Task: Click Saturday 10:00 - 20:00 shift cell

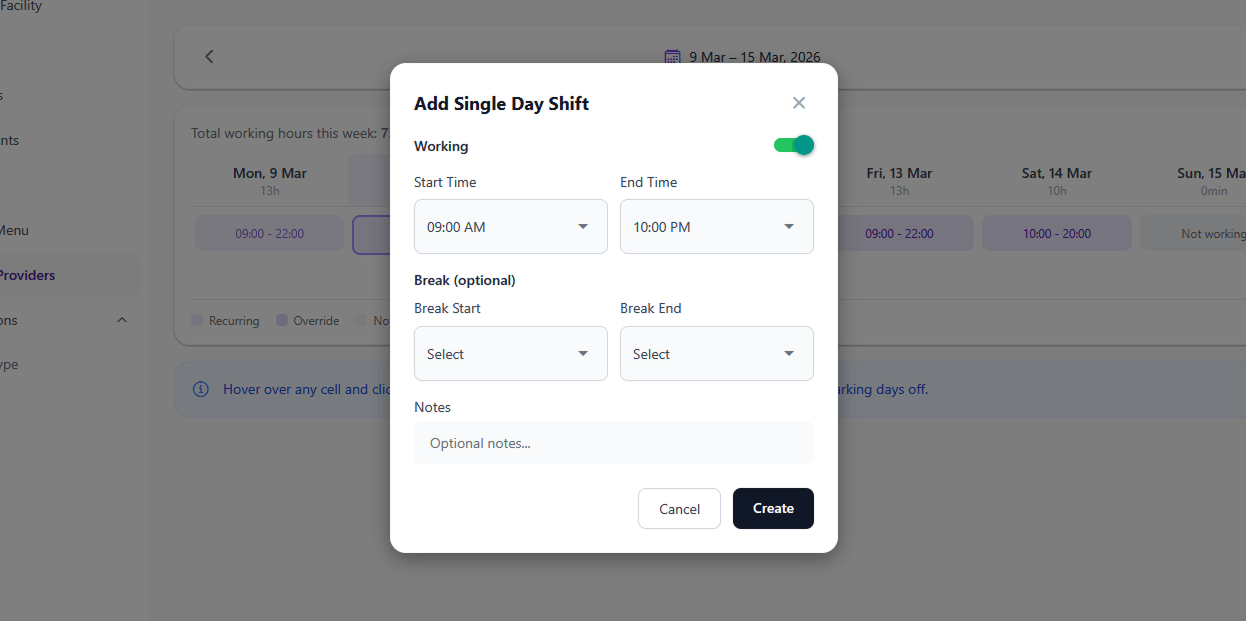Action: [1056, 234]
